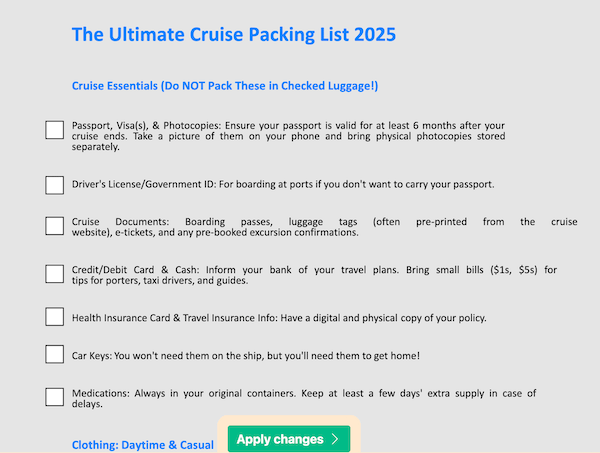Tick the Driver's License/Government ID checkbox
Screen dimensions: 600x453
[54, 184]
